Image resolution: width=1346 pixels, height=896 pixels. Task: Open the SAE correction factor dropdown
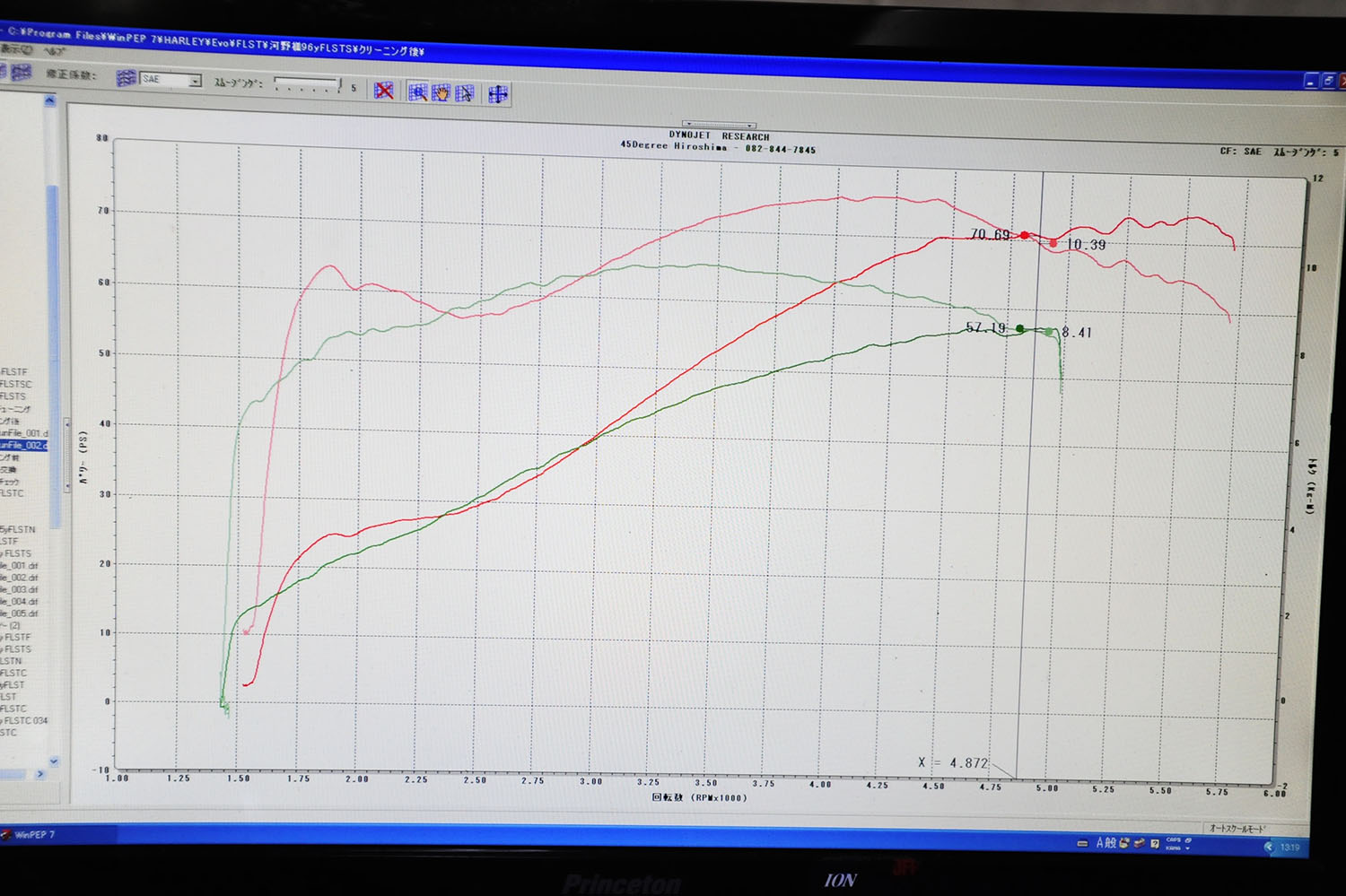(195, 81)
